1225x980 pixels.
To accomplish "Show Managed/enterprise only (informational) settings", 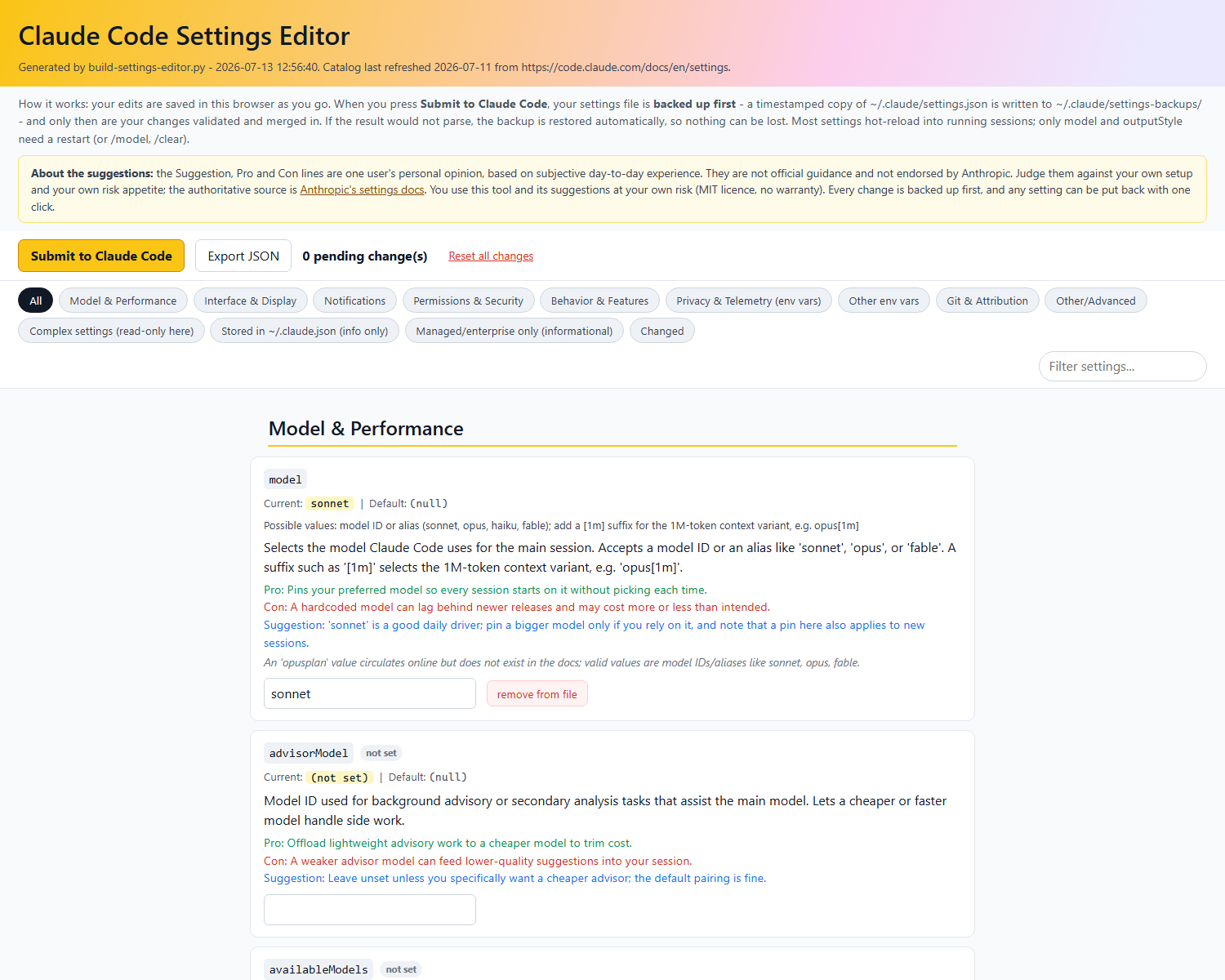I will 514,331.
